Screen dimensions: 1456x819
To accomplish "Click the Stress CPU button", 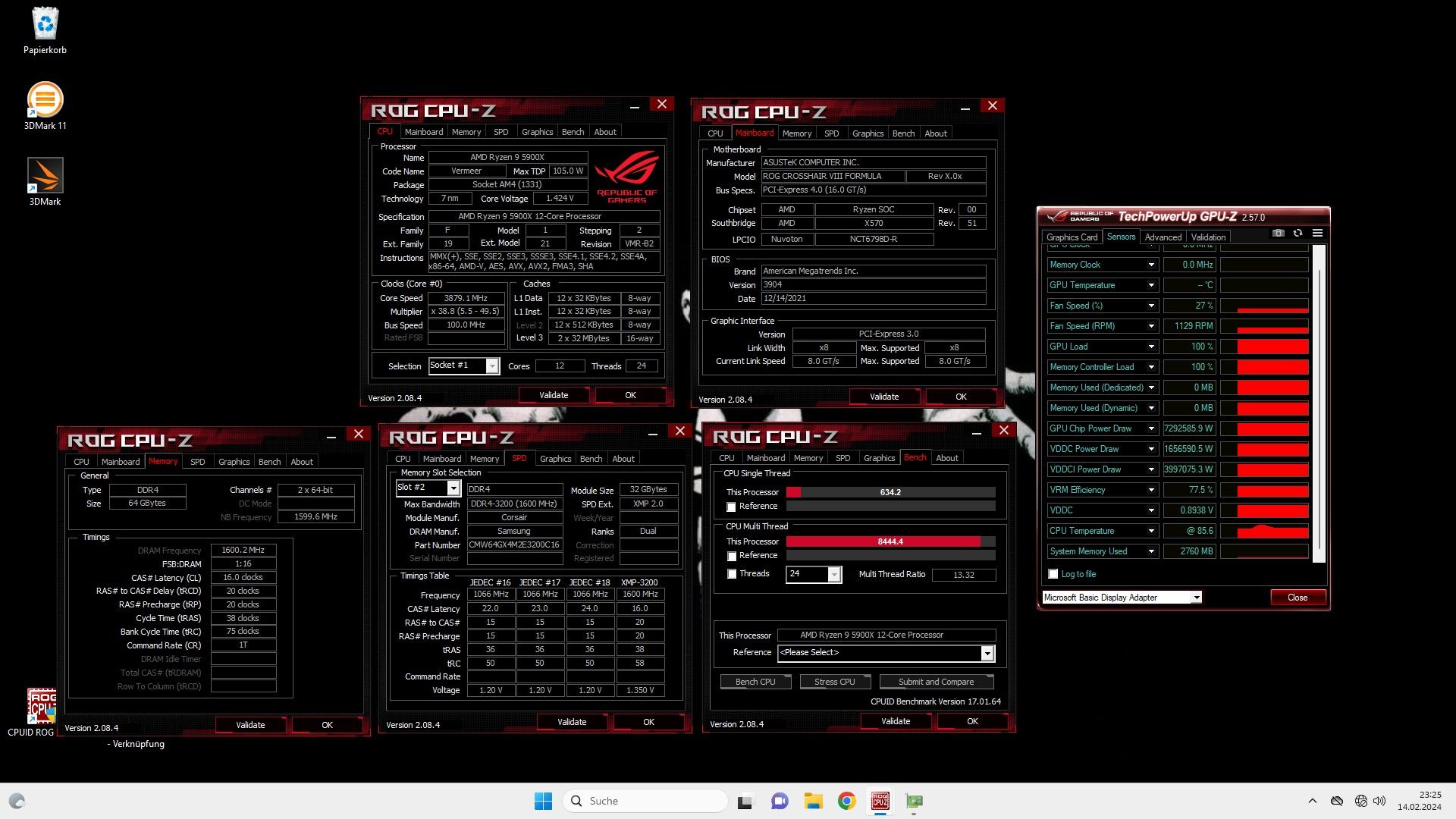I will click(x=834, y=682).
